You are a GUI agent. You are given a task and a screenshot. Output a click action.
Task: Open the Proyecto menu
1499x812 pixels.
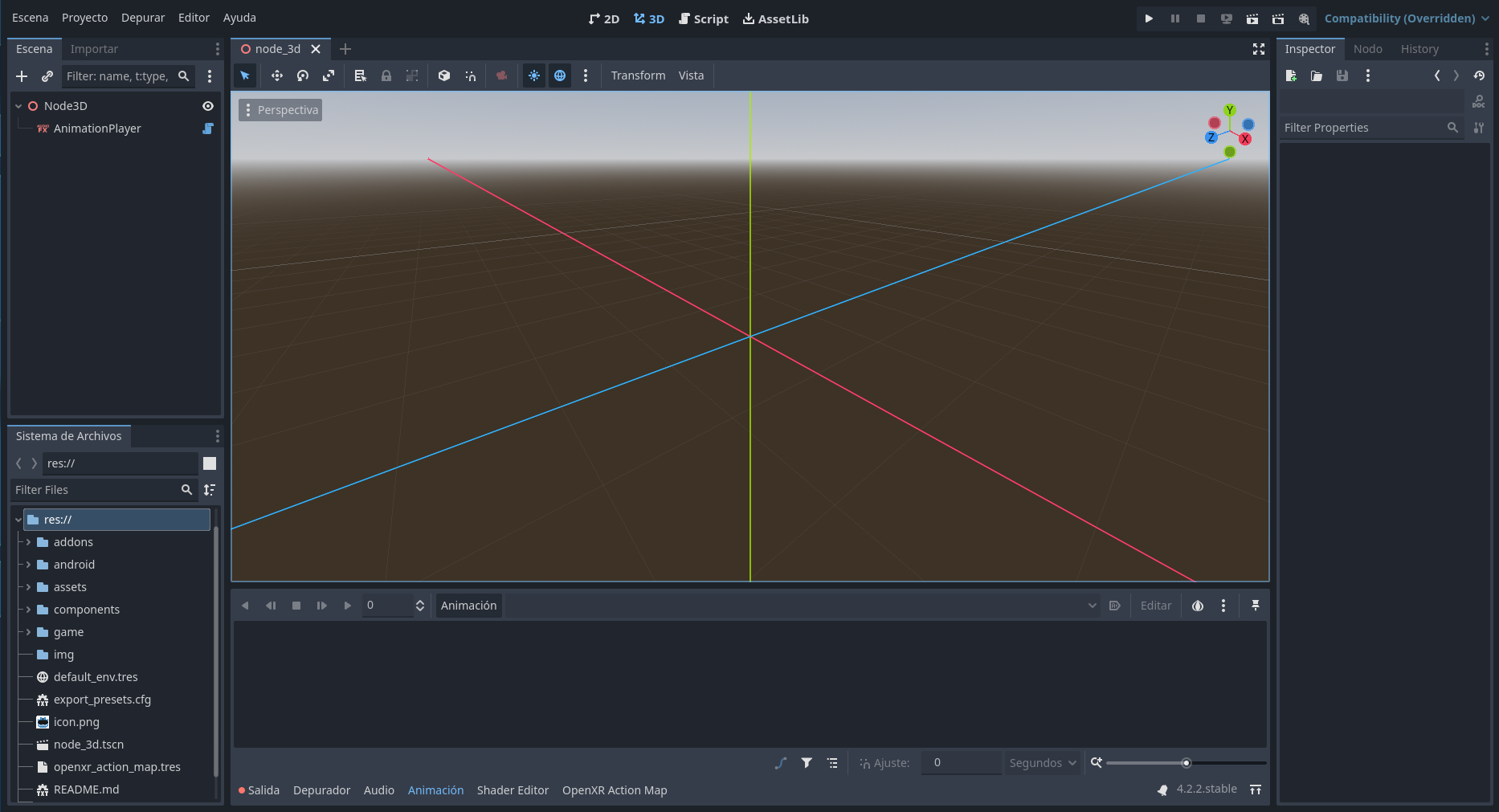84,18
